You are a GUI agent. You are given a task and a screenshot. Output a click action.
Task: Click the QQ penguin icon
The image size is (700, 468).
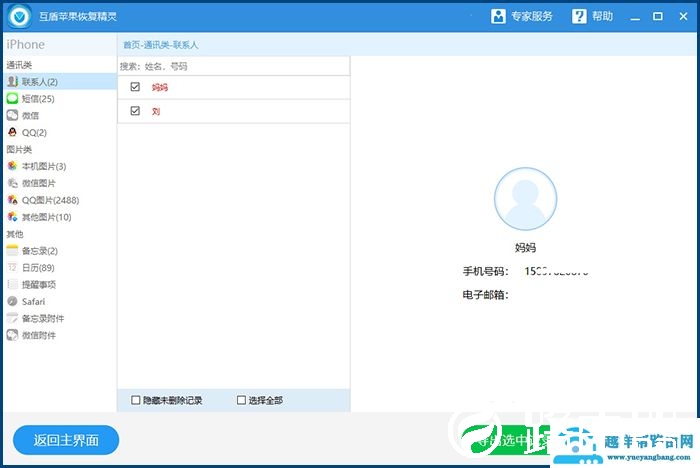(x=12, y=132)
